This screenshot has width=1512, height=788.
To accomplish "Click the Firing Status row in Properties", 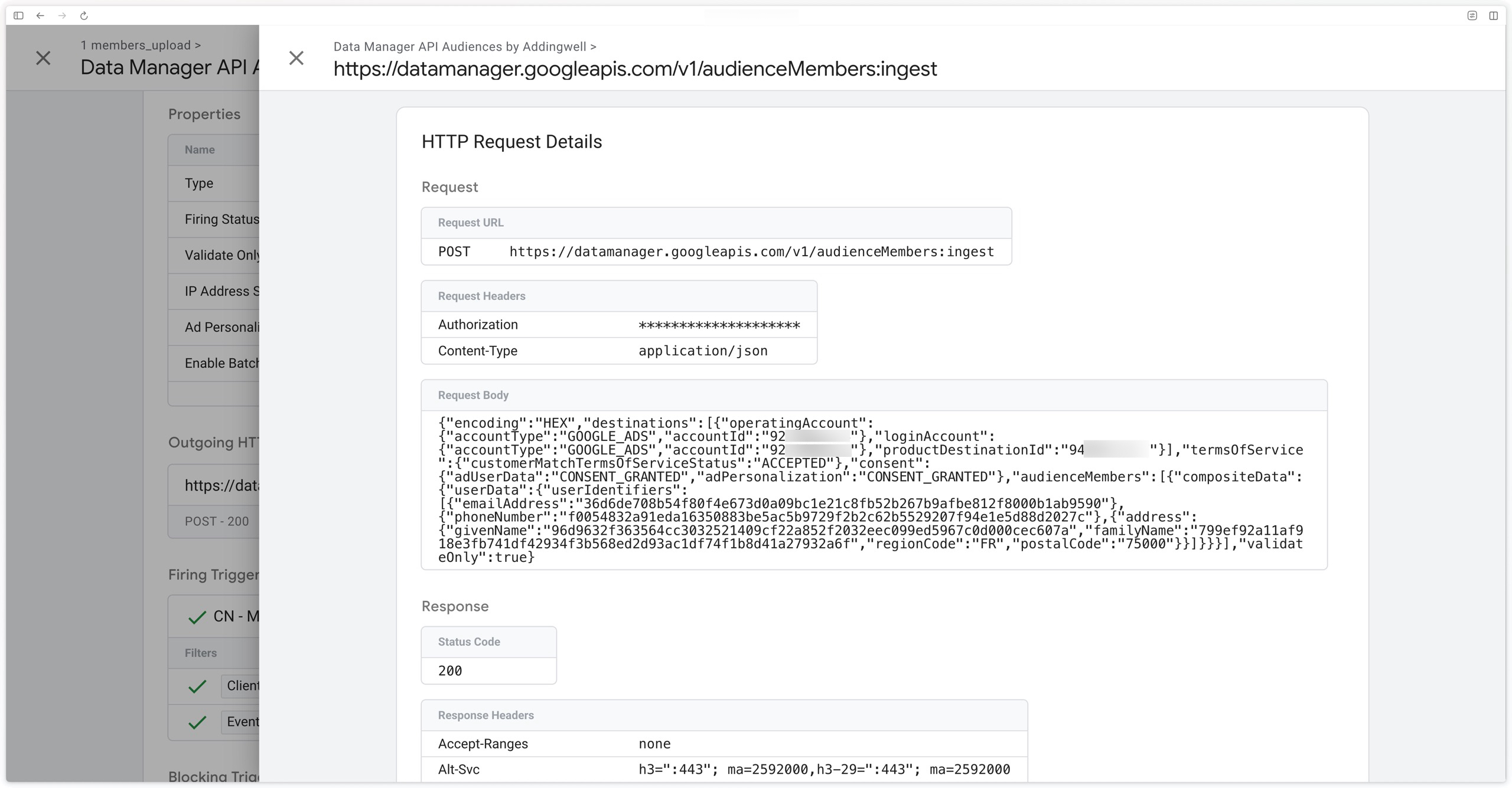I will (x=213, y=220).
